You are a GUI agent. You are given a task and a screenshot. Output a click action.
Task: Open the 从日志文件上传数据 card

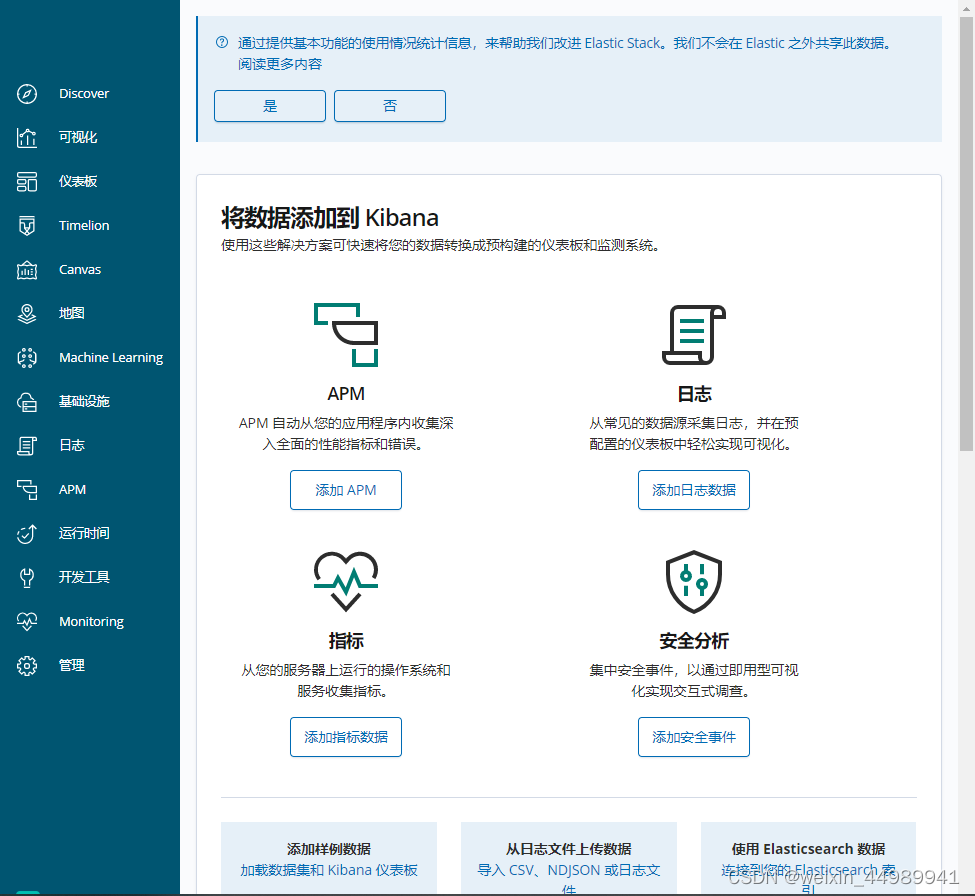569,858
